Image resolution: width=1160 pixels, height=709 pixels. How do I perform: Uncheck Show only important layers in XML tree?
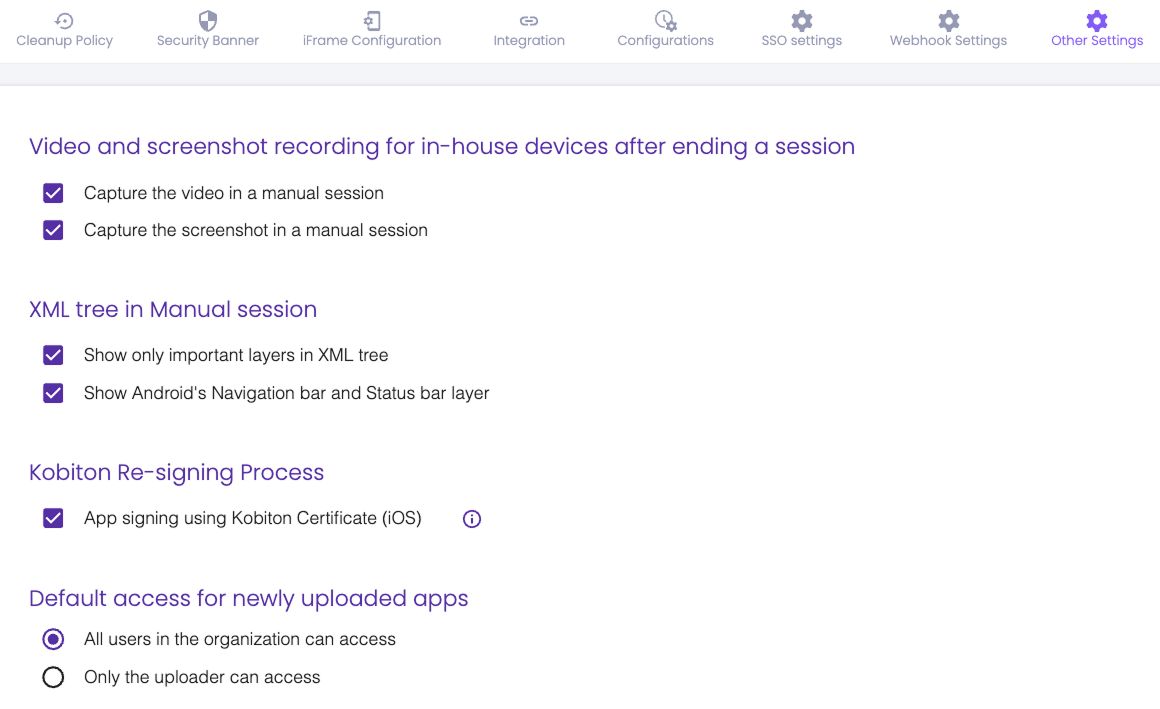(53, 355)
